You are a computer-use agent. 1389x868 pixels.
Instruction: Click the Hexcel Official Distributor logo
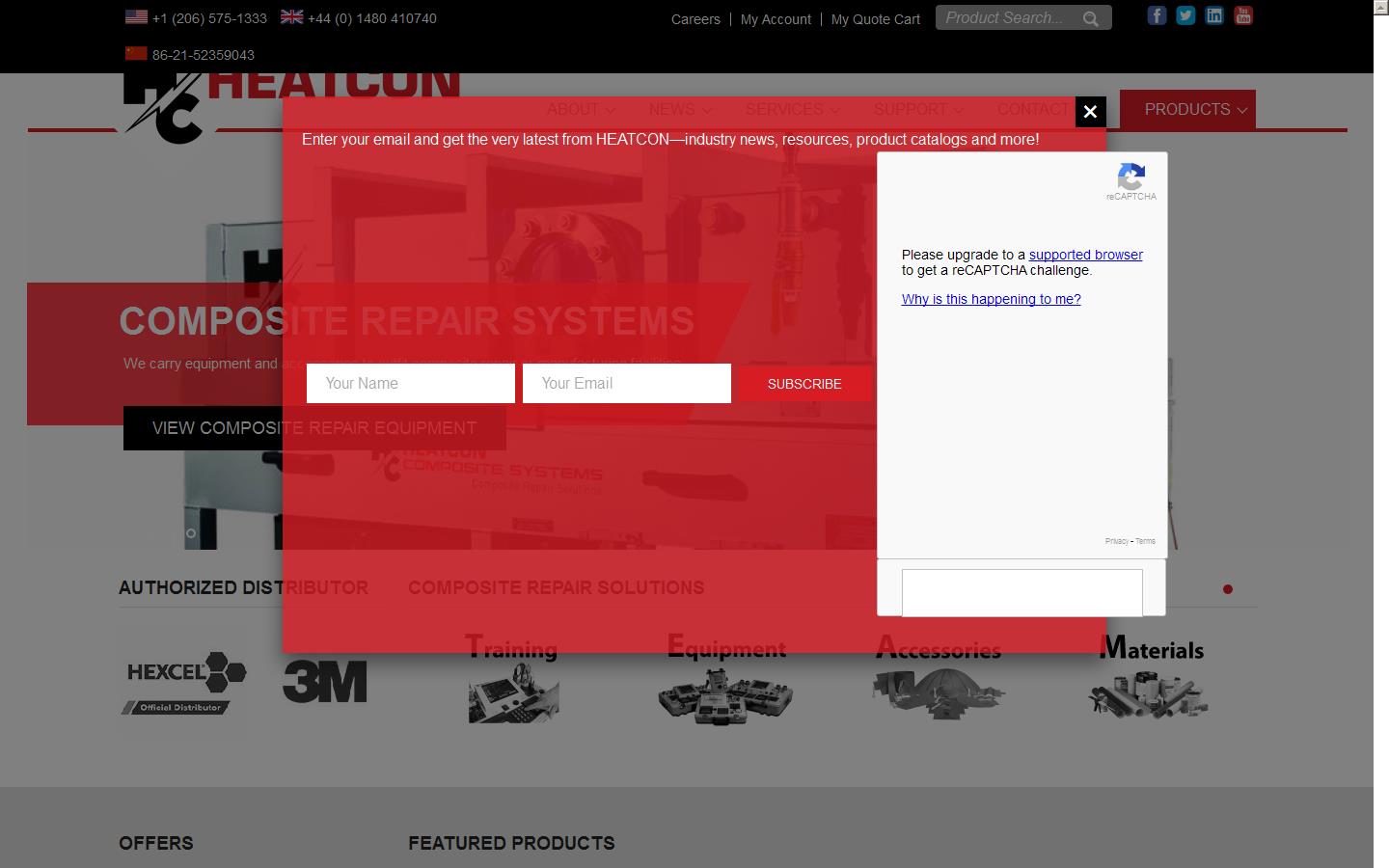click(x=185, y=683)
